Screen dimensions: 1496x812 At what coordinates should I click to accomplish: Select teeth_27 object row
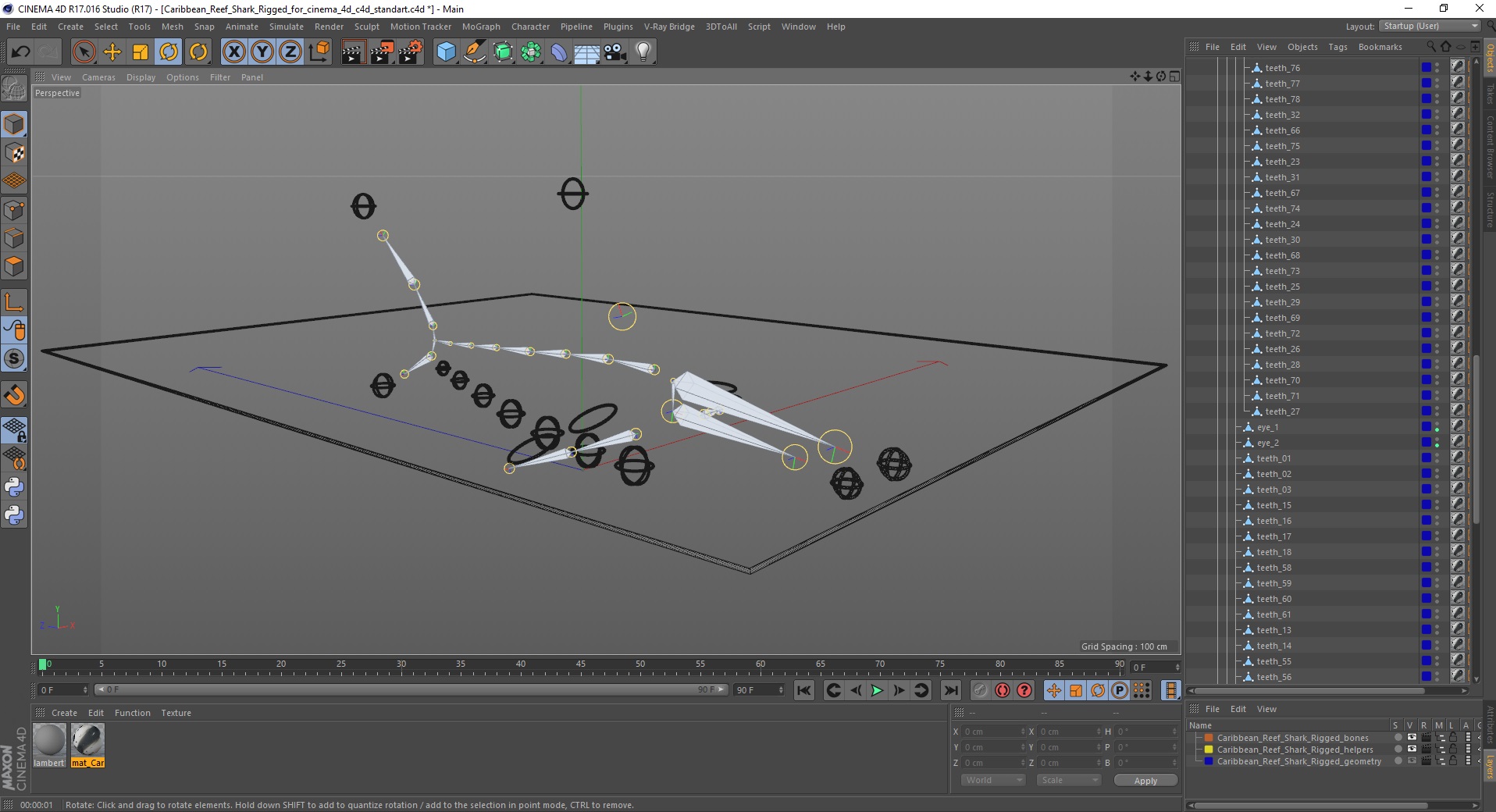pyautogui.click(x=1282, y=411)
